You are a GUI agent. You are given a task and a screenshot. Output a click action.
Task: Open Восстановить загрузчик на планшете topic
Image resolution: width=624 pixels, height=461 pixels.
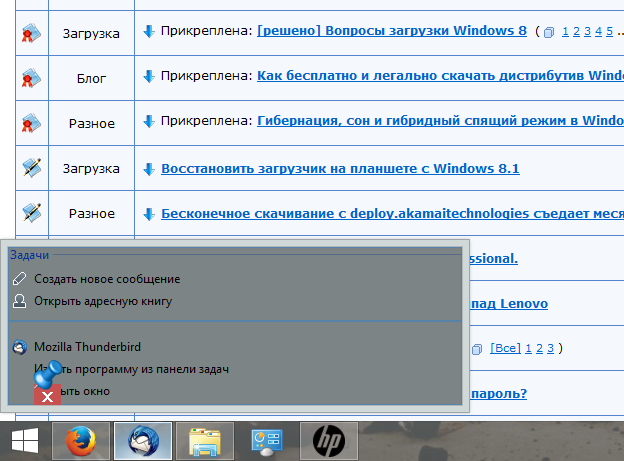pos(340,169)
